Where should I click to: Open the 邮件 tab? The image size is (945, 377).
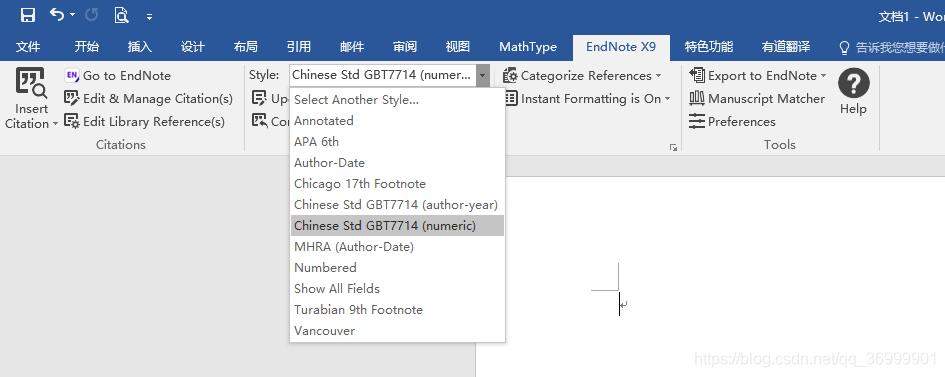[351, 47]
